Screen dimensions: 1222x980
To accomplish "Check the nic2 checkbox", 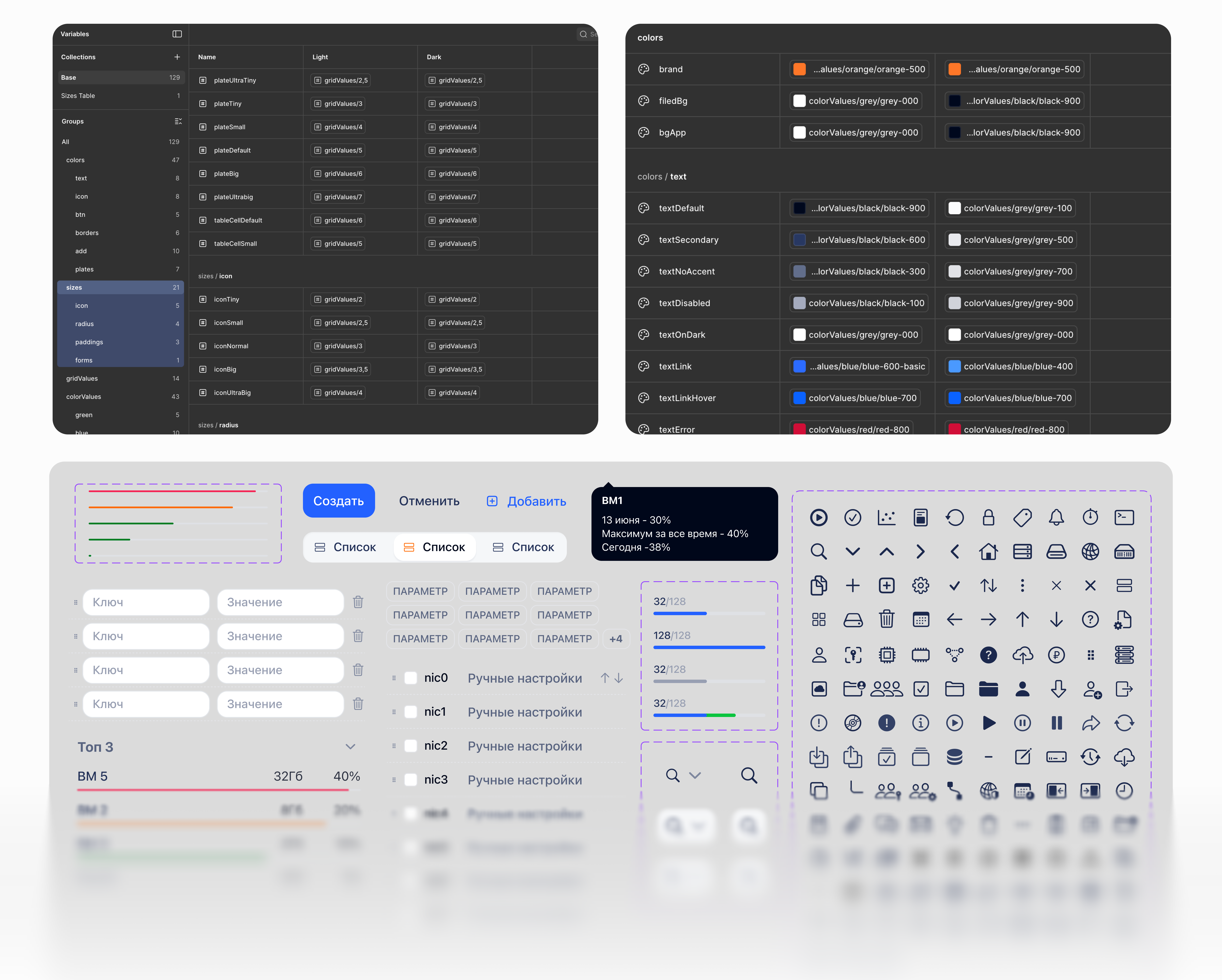I will [411, 746].
